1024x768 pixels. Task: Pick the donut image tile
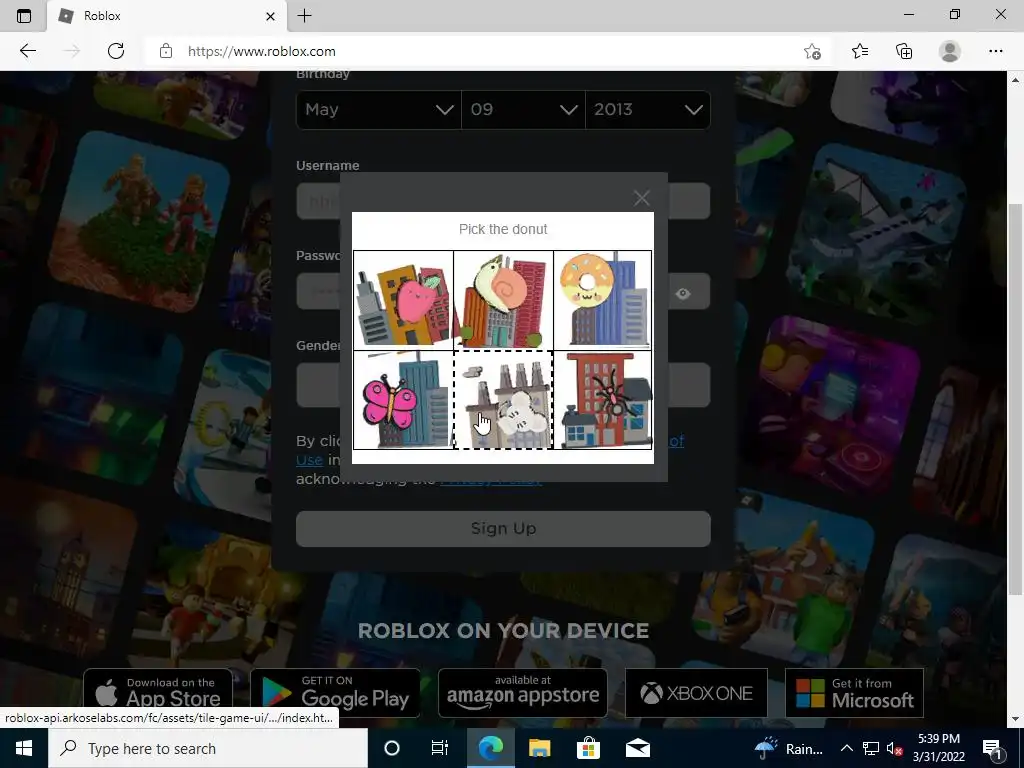[x=602, y=300]
